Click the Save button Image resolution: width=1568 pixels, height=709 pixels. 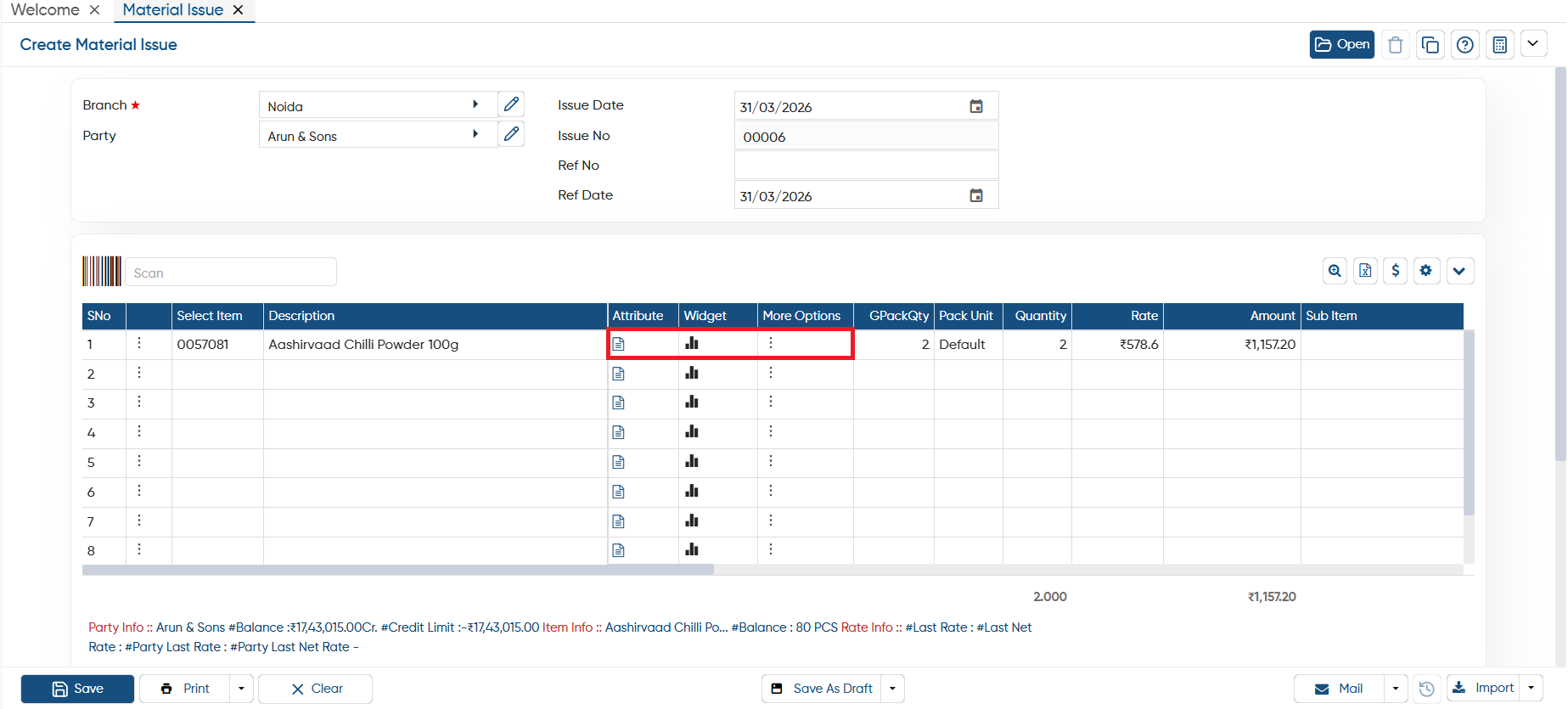pyautogui.click(x=77, y=689)
